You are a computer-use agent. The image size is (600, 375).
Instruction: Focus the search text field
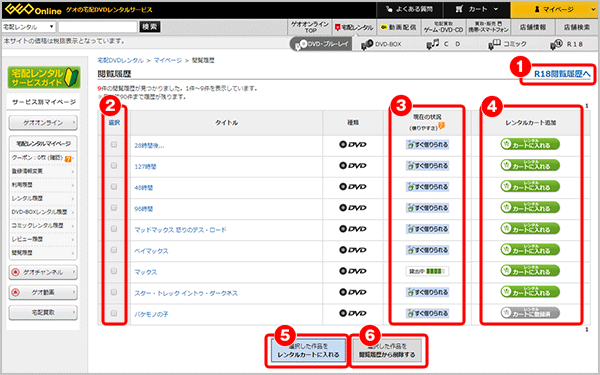click(98, 27)
